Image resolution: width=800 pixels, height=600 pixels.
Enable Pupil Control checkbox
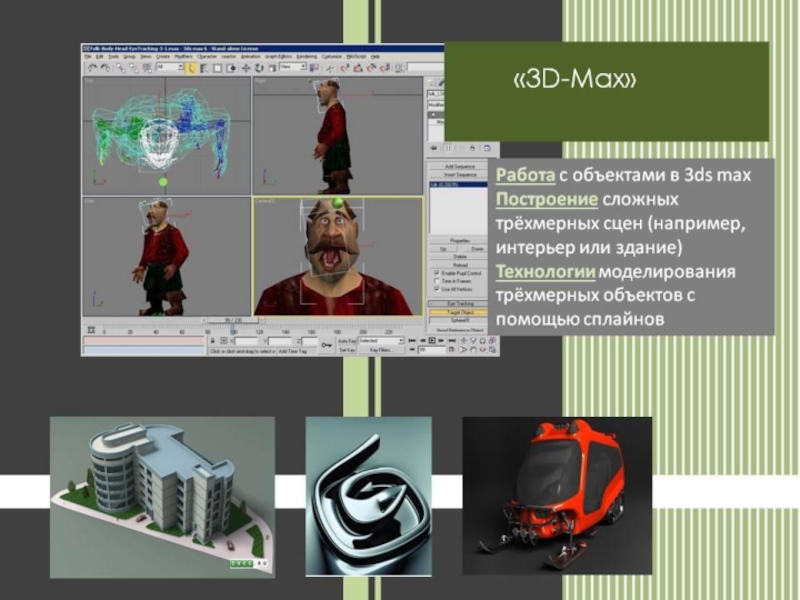[x=435, y=273]
